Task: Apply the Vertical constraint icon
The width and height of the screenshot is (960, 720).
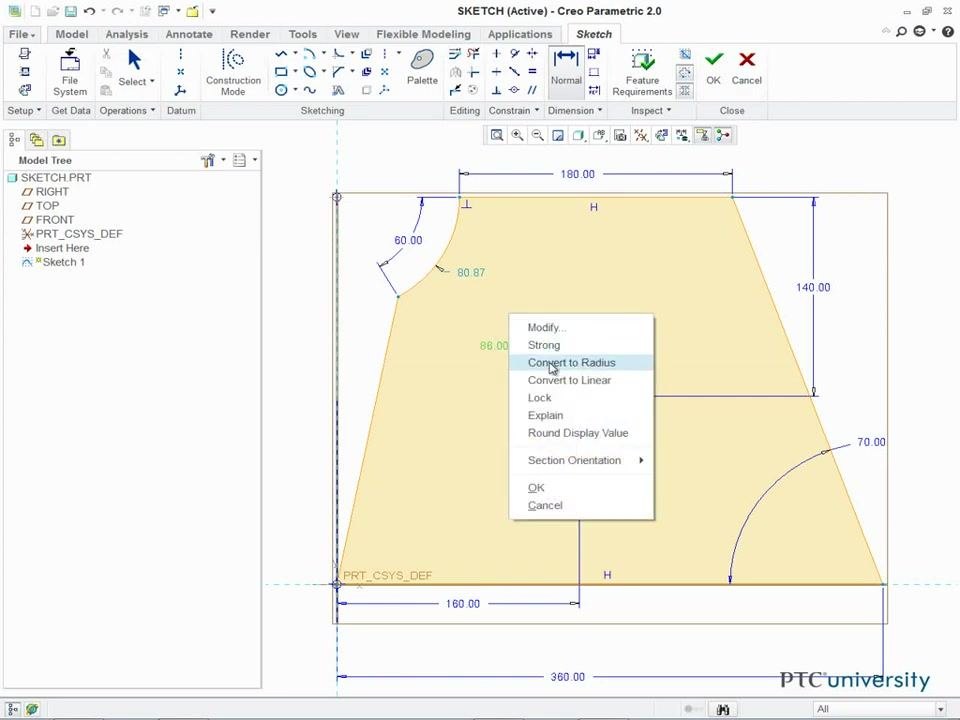Action: pos(496,54)
